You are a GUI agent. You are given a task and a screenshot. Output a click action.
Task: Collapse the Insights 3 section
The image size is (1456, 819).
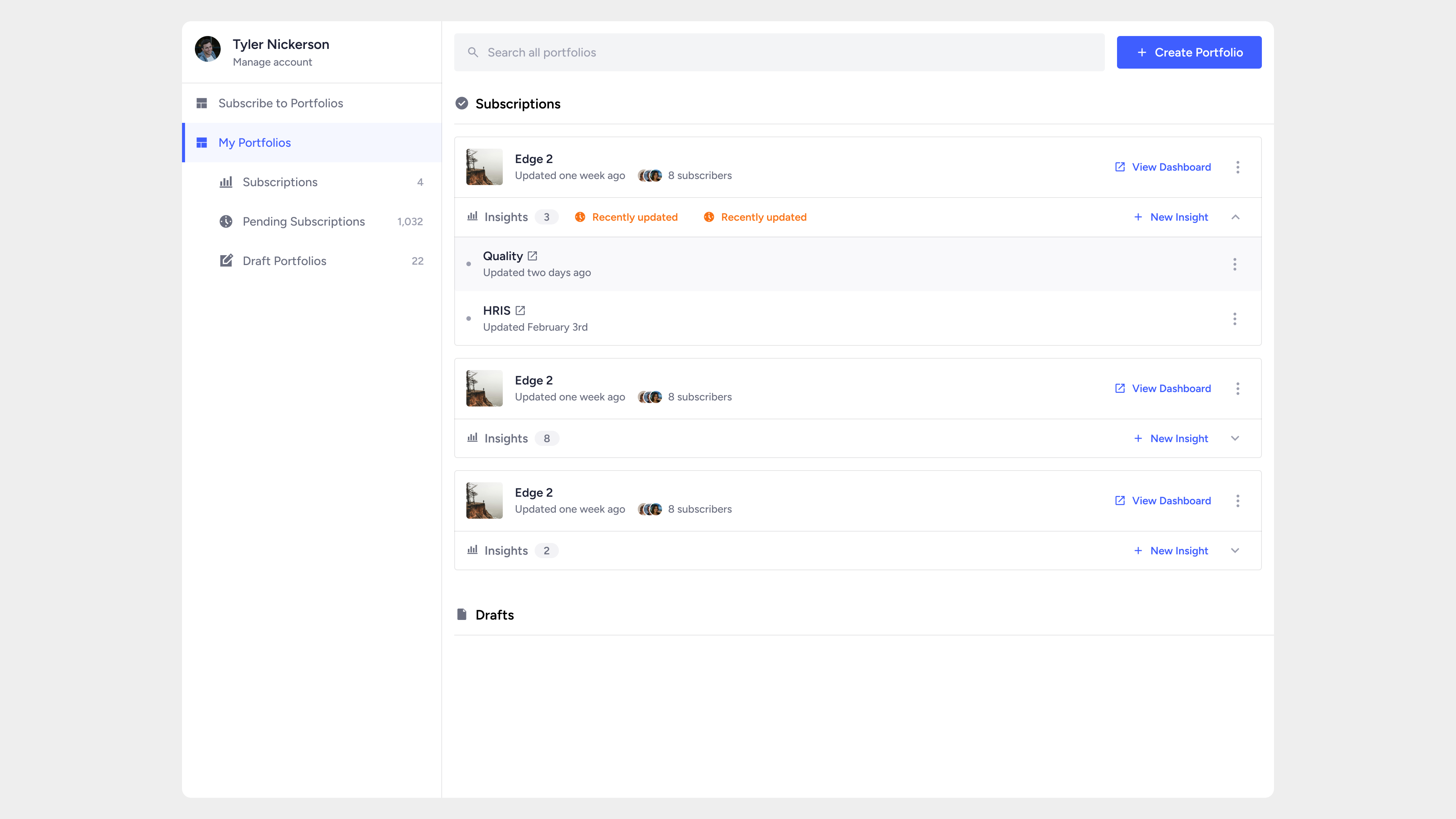coord(1236,217)
